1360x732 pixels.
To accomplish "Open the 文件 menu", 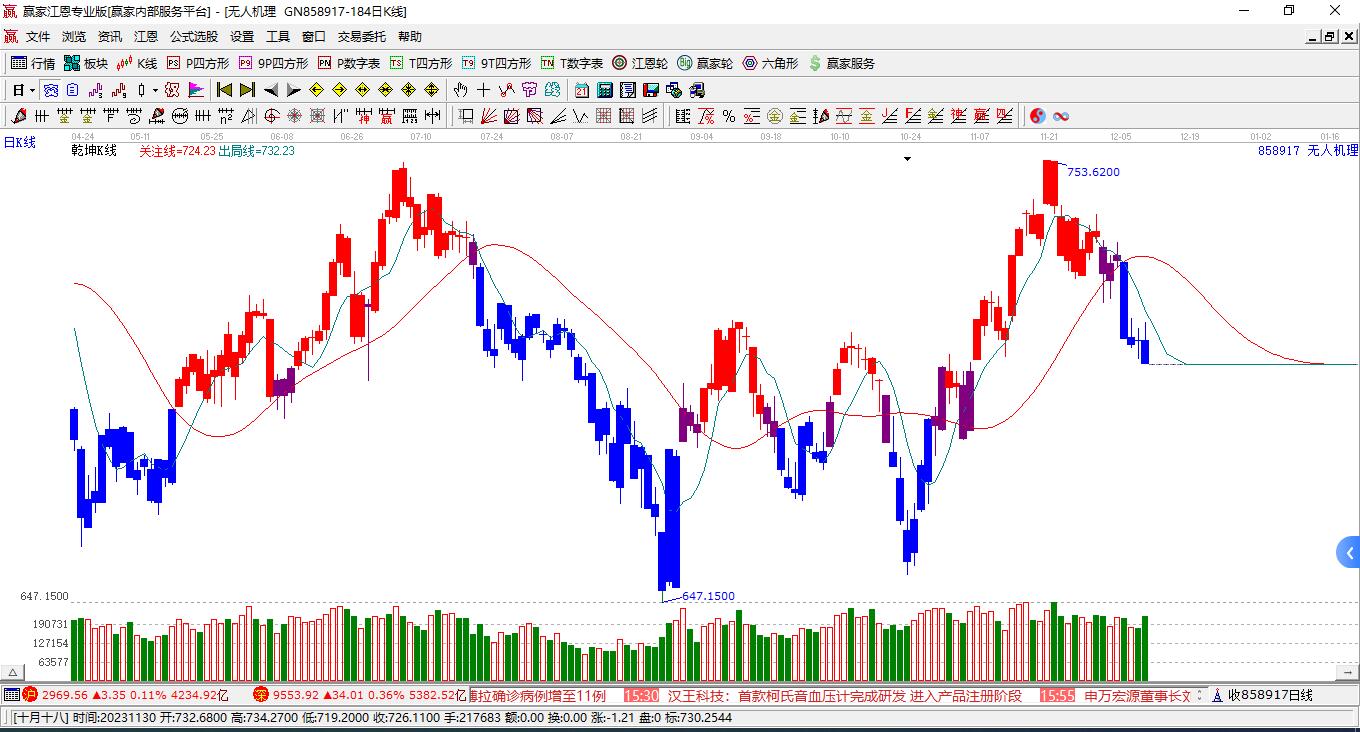I will click(x=38, y=37).
